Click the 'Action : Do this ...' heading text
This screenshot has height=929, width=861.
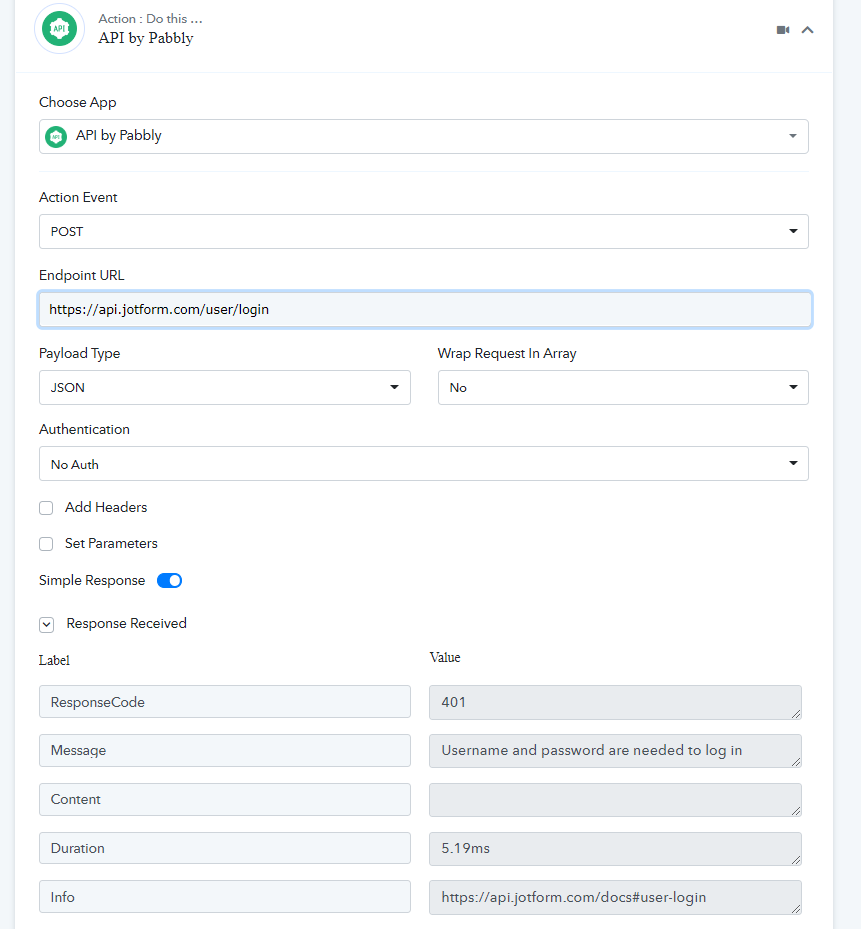pyautogui.click(x=151, y=19)
